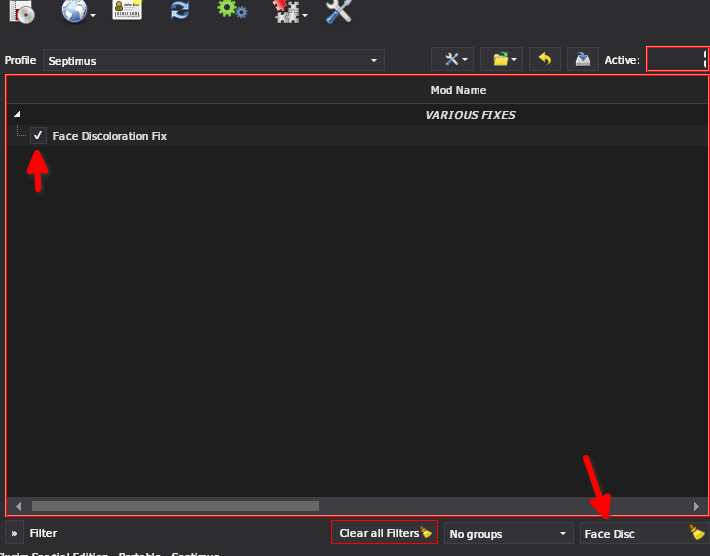Screen dimensions: 710x556
Task: Click the horizontal scrollbar thumb
Action: click(x=175, y=506)
